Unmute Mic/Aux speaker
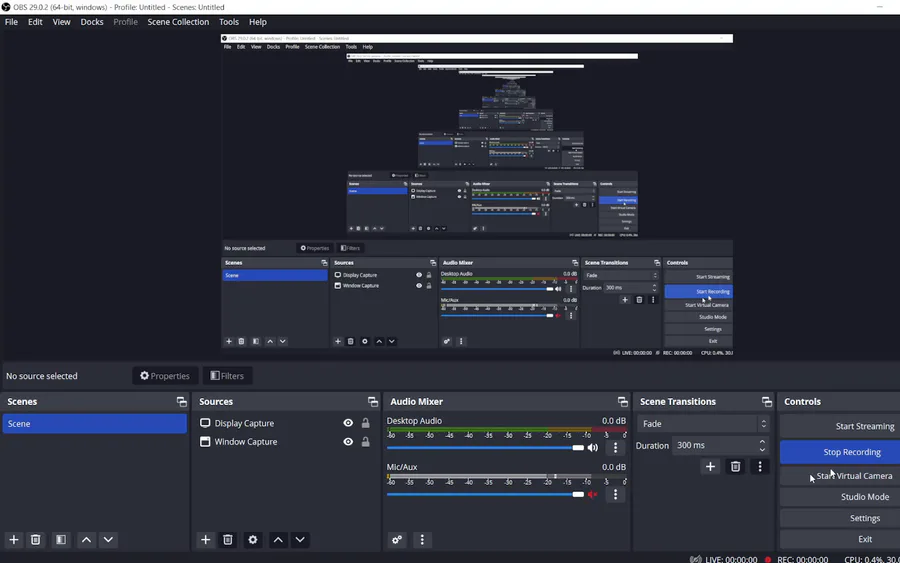900x563 pixels. [x=593, y=494]
